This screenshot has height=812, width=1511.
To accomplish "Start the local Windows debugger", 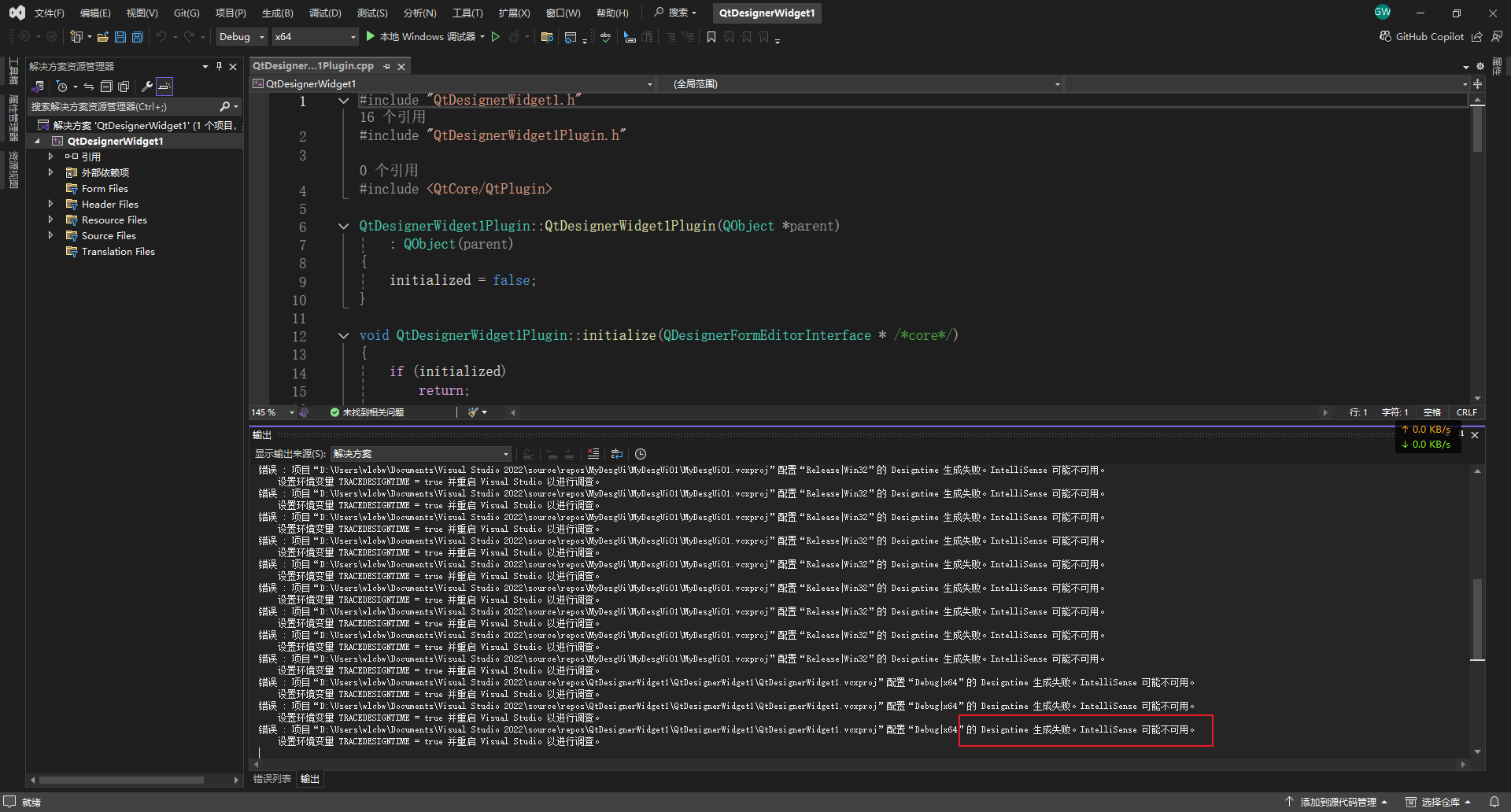I will tap(426, 36).
